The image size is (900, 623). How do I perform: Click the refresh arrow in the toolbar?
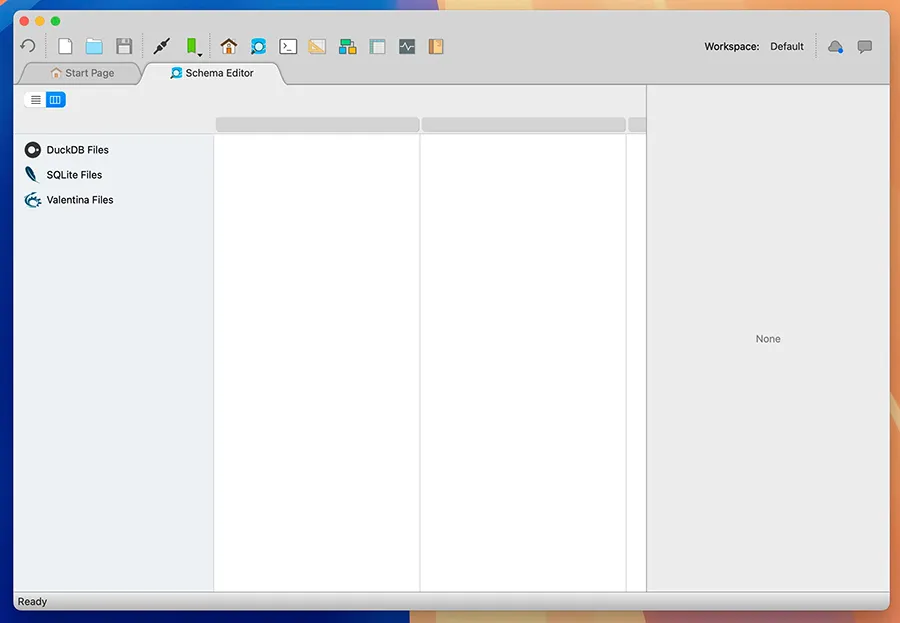pyautogui.click(x=28, y=46)
